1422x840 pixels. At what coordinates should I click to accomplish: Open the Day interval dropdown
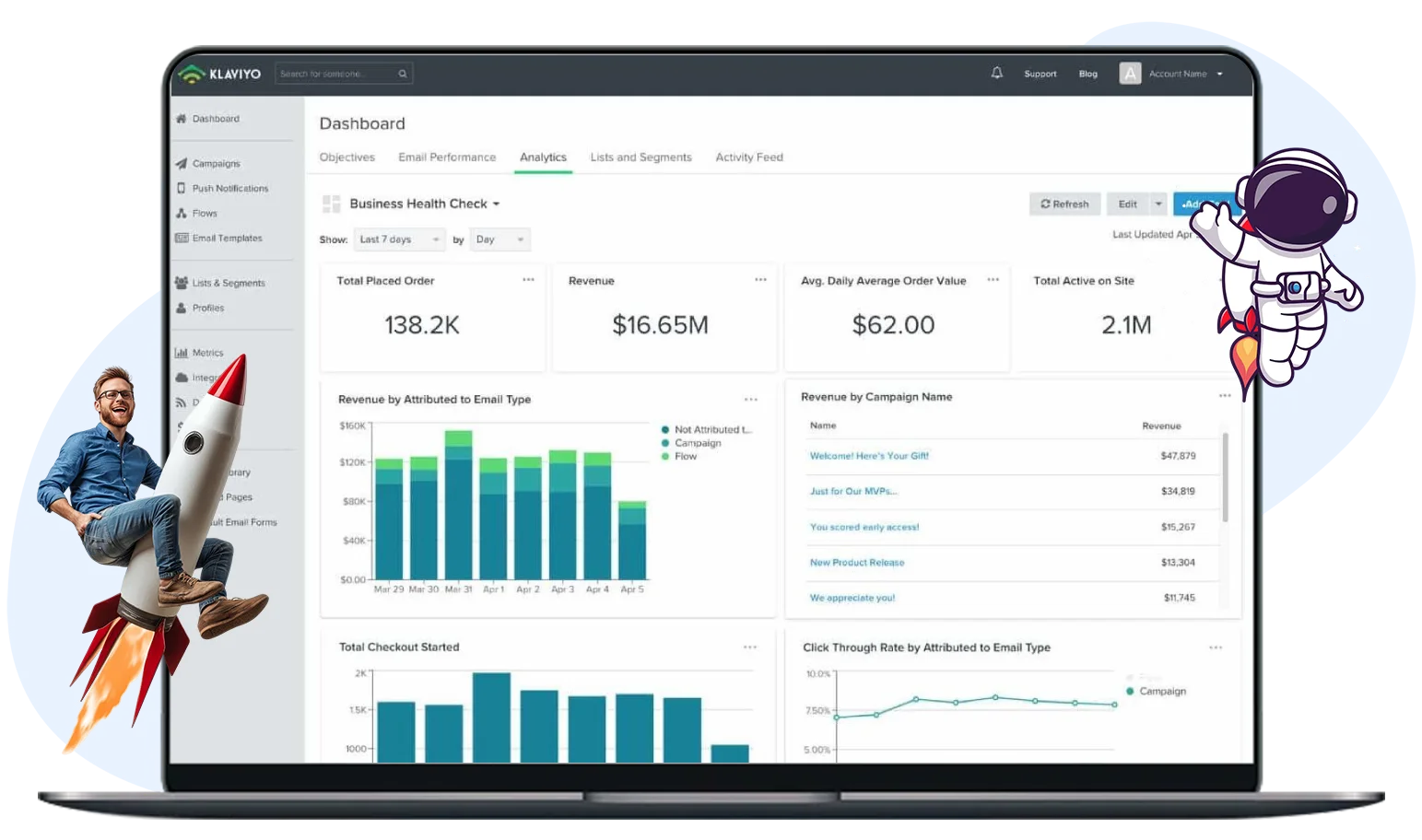pyautogui.click(x=499, y=239)
